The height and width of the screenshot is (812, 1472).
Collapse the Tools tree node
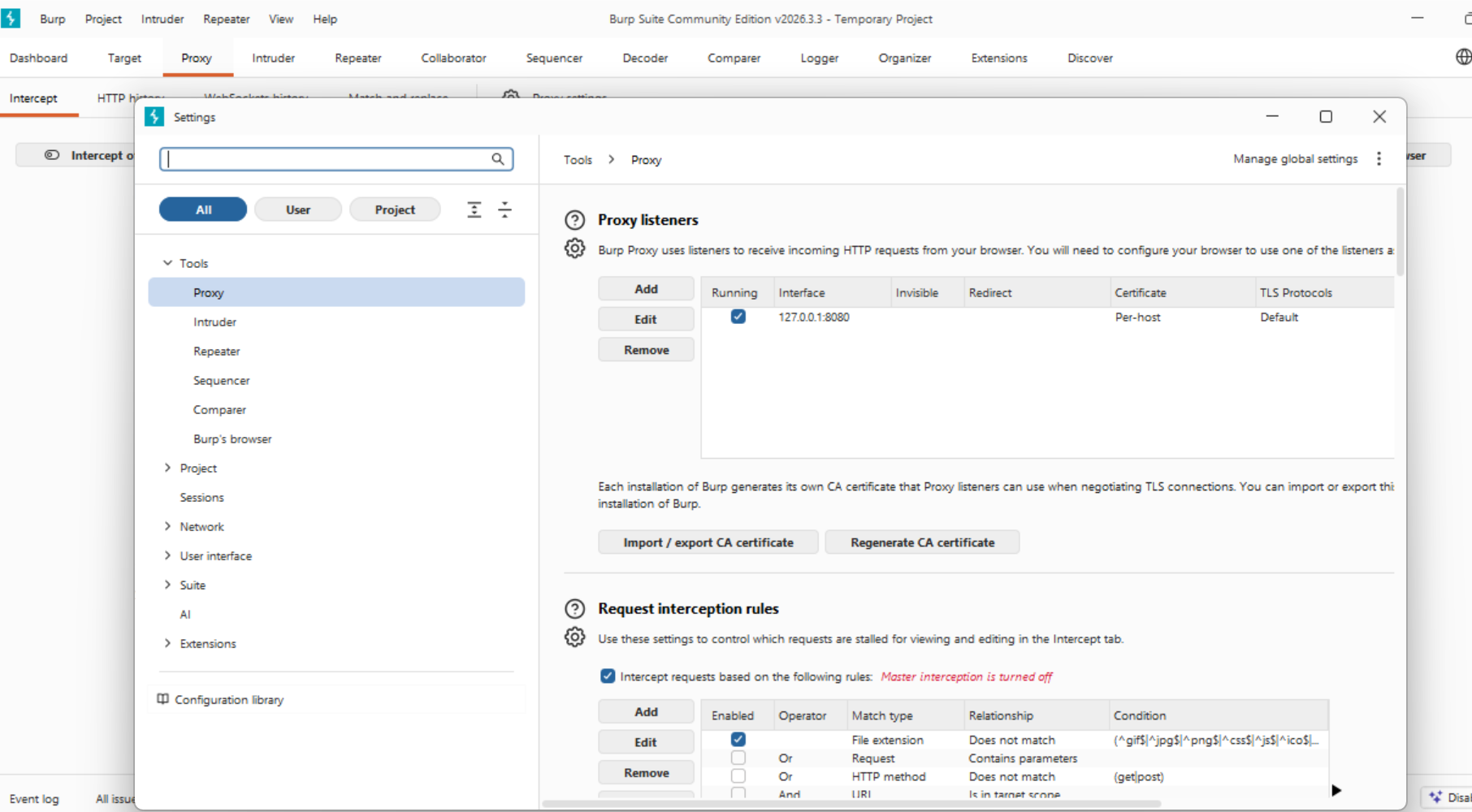(167, 263)
